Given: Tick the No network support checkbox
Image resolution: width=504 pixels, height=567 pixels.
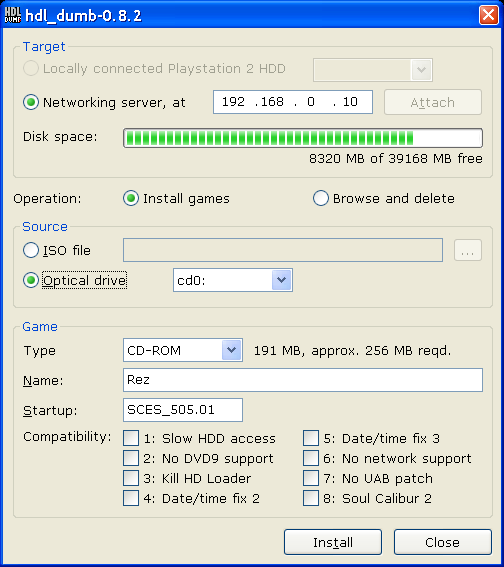Looking at the screenshot, I should [311, 458].
